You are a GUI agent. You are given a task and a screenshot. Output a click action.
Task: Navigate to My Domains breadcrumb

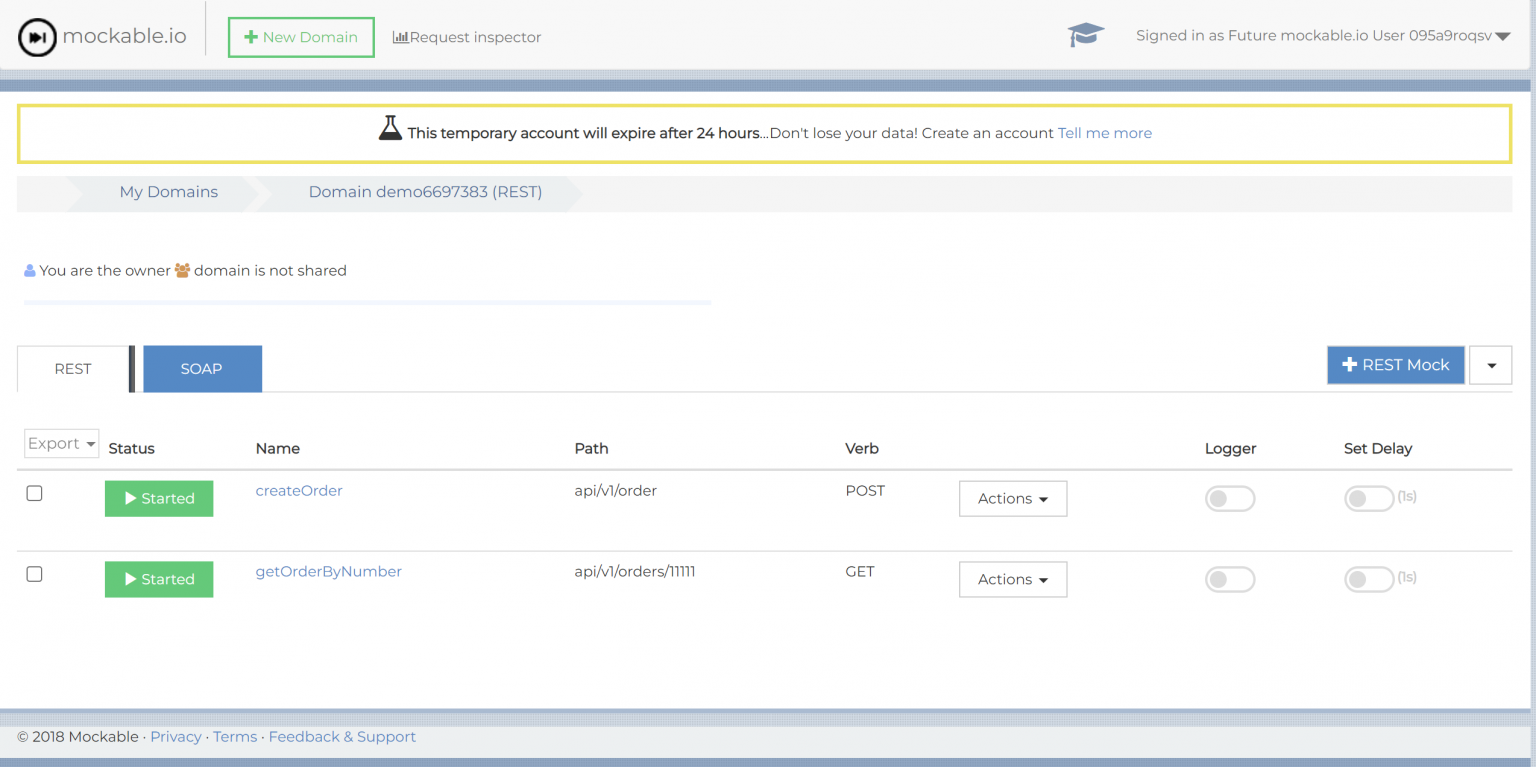point(168,192)
